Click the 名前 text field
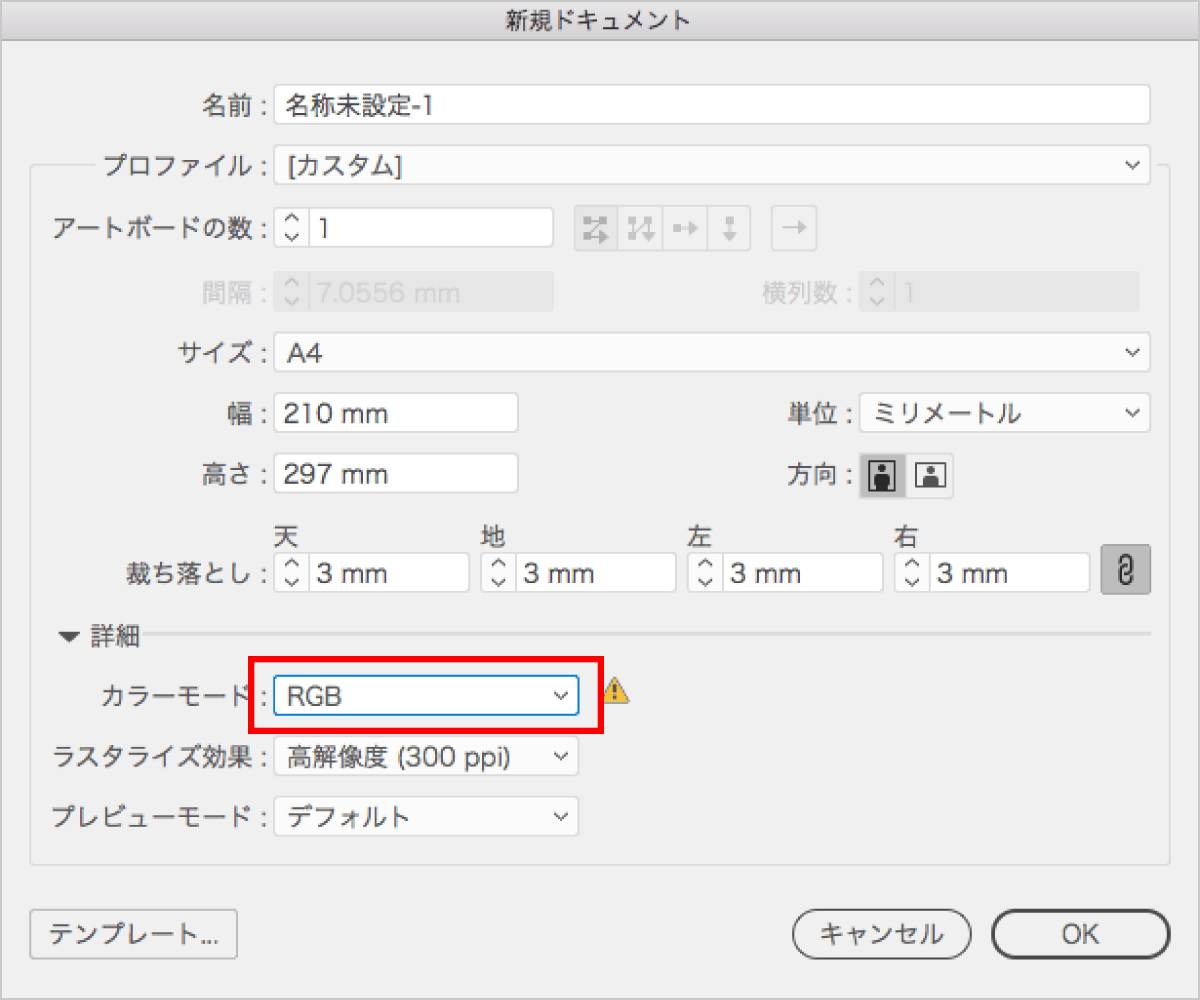The height and width of the screenshot is (1000, 1200). (x=711, y=105)
